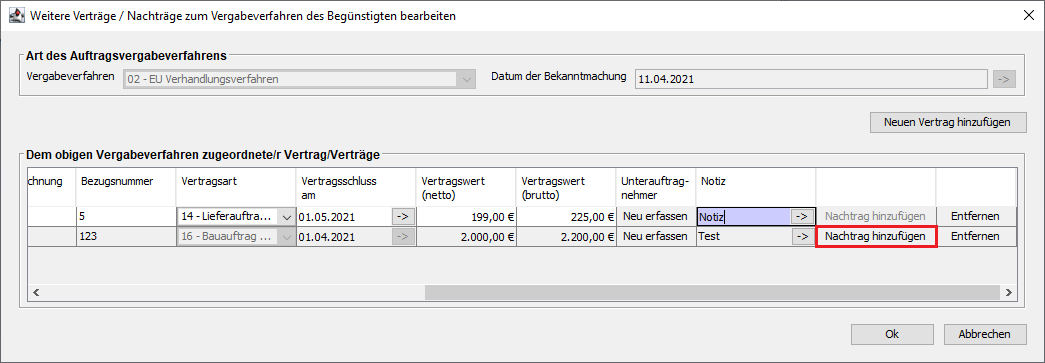Screen dimensions: 1045x363
Task: Click Nachtrag hinzufügen in row 123
Action: (x=876, y=236)
